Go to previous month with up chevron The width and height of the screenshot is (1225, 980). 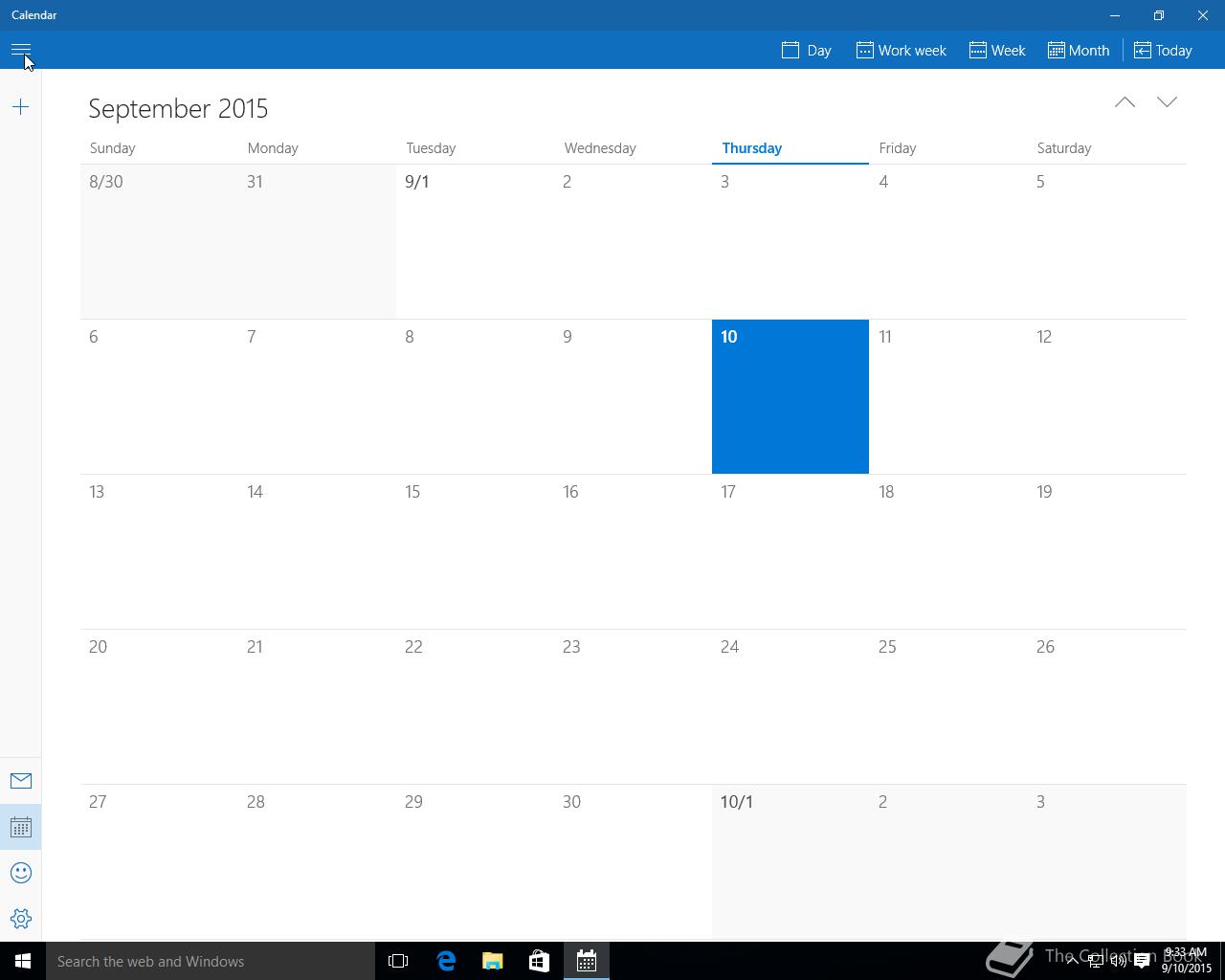coord(1125,101)
